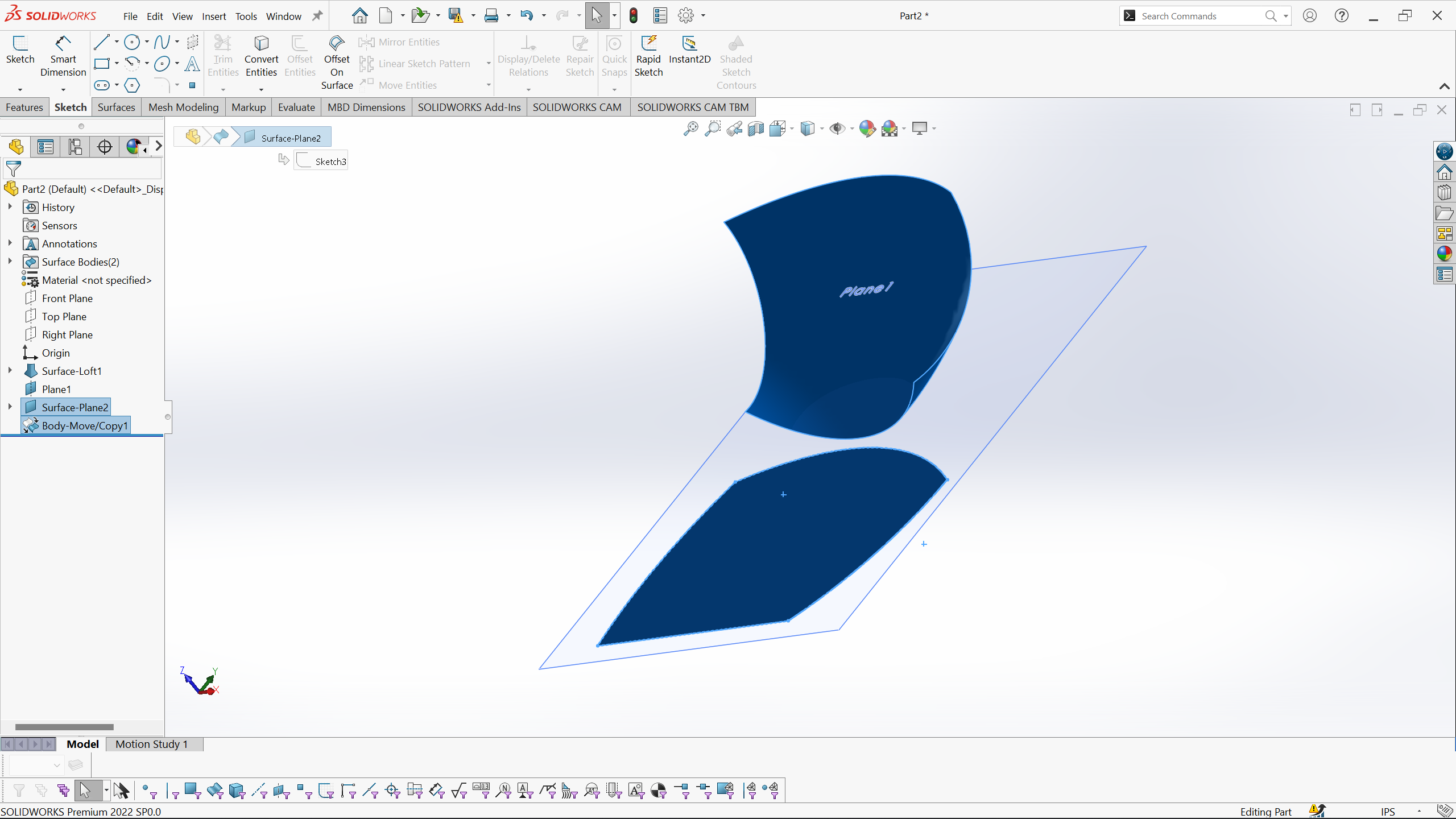Choose the Spline sketch tool
Viewport: 1456px width, 819px height.
pyautogui.click(x=162, y=42)
